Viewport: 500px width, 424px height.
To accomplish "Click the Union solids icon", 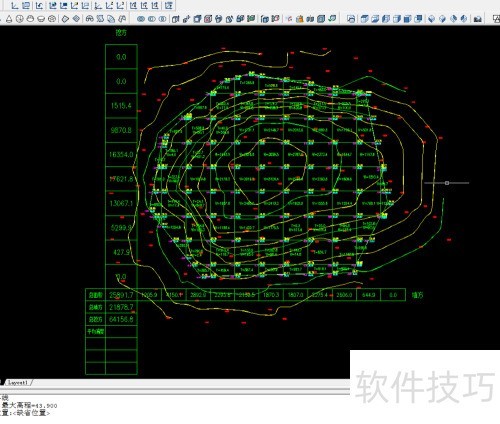I will coord(141,19).
